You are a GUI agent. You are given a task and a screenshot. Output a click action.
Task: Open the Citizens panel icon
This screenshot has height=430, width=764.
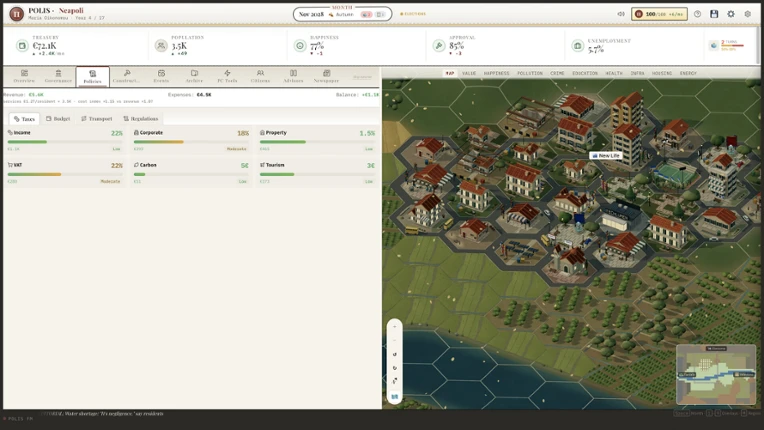click(x=260, y=73)
